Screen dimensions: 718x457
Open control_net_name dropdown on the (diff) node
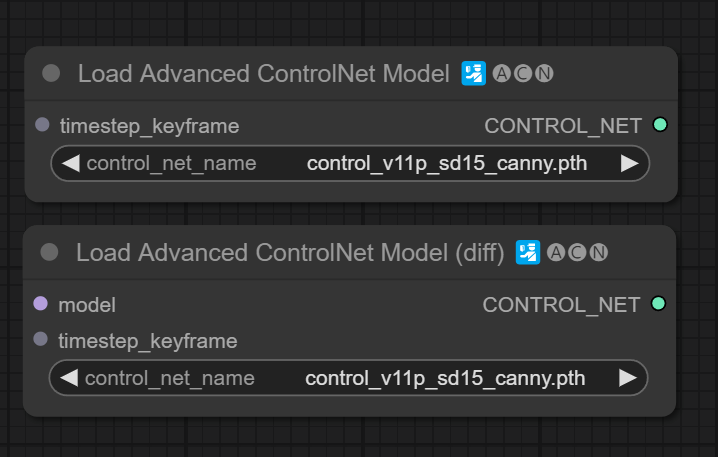point(348,378)
